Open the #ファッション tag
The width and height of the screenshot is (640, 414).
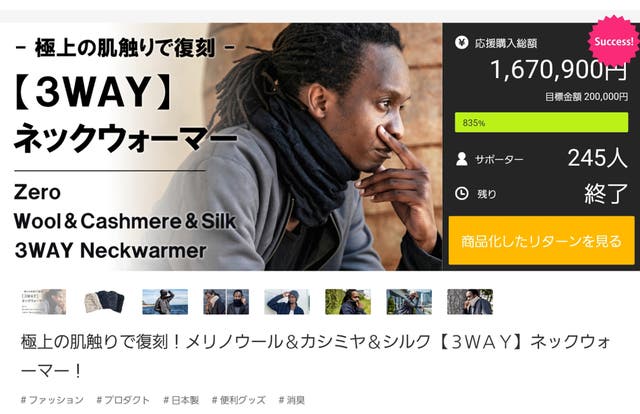[x=52, y=400]
